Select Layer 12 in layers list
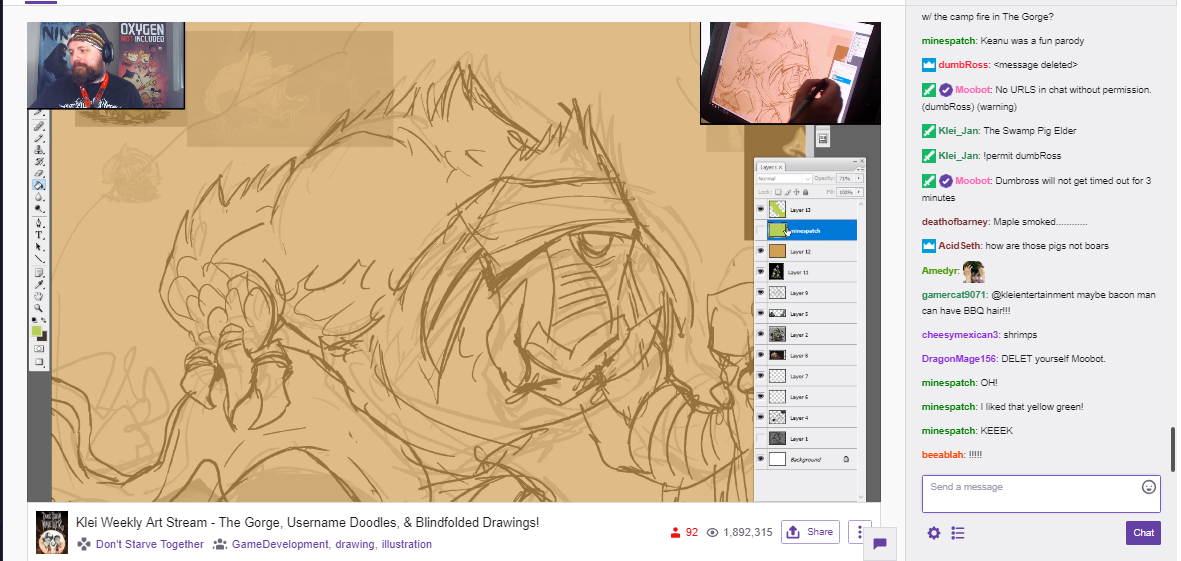 810,251
